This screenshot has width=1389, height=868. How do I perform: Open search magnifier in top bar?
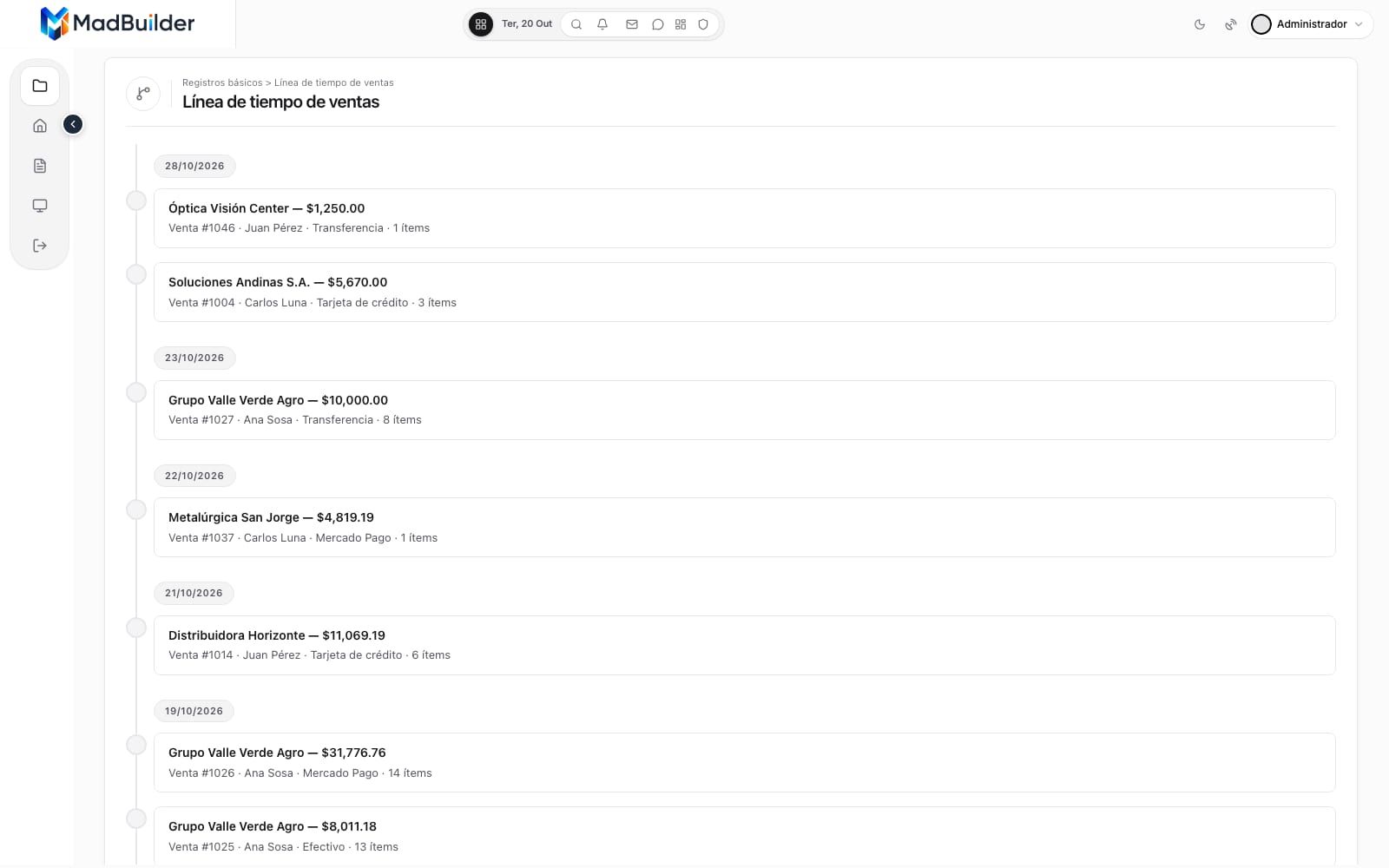pyautogui.click(x=576, y=24)
